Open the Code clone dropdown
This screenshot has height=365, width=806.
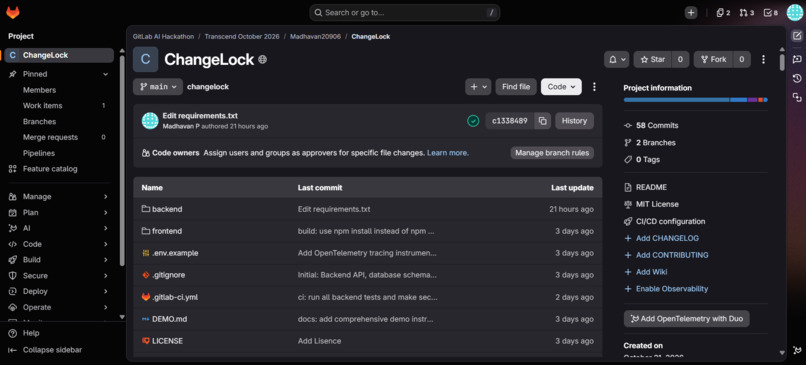coord(561,87)
